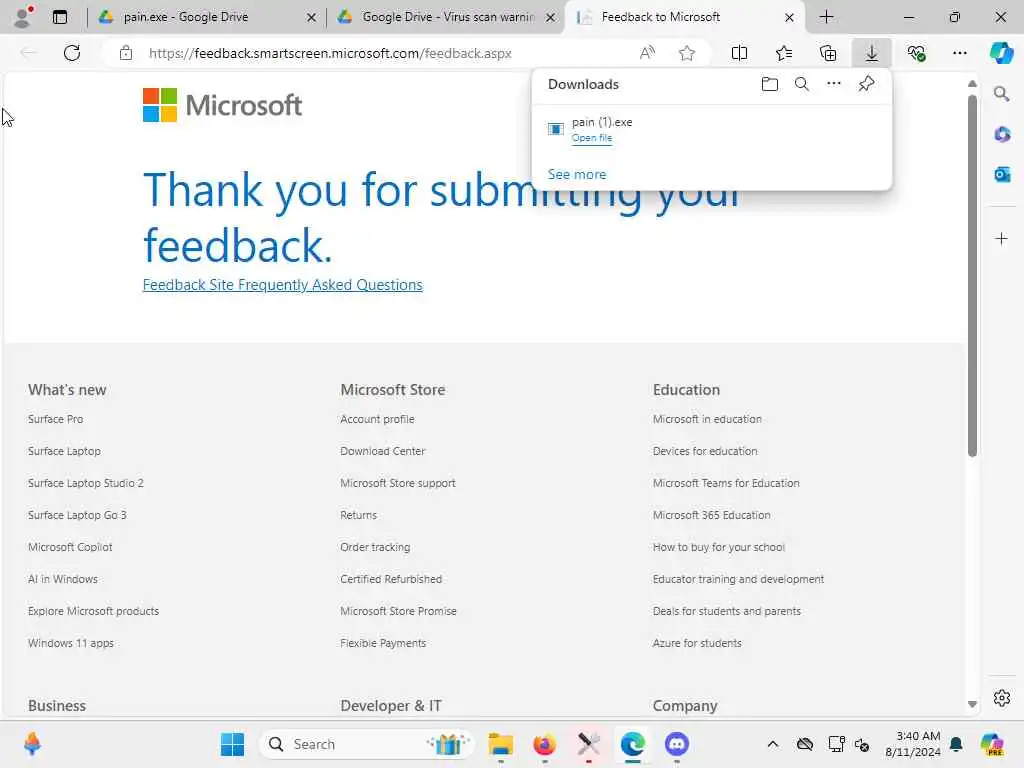The width and height of the screenshot is (1024, 768).
Task: Open the Windows Start menu
Action: click(x=232, y=744)
